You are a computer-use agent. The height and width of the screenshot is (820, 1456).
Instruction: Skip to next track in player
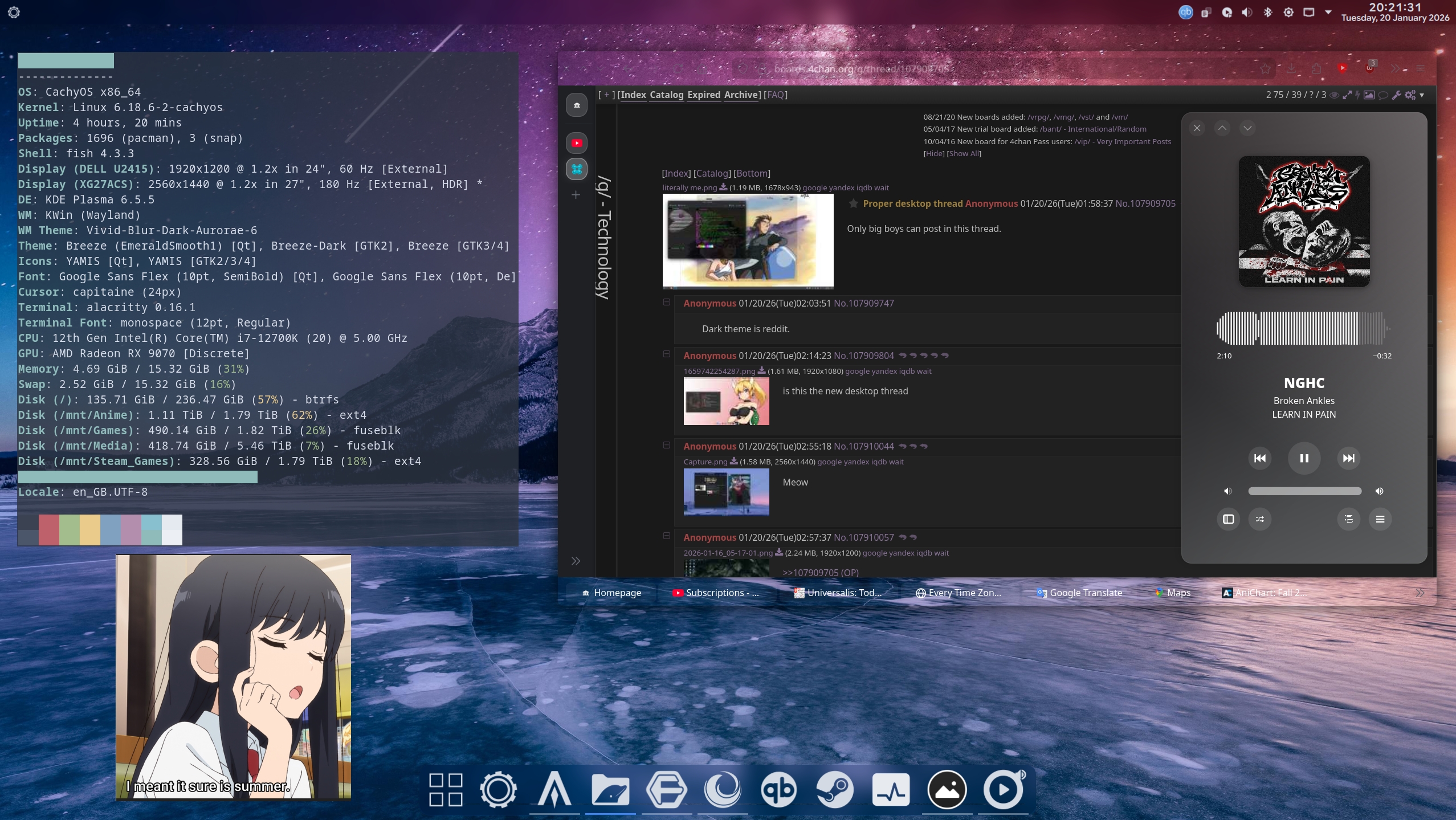click(1348, 458)
